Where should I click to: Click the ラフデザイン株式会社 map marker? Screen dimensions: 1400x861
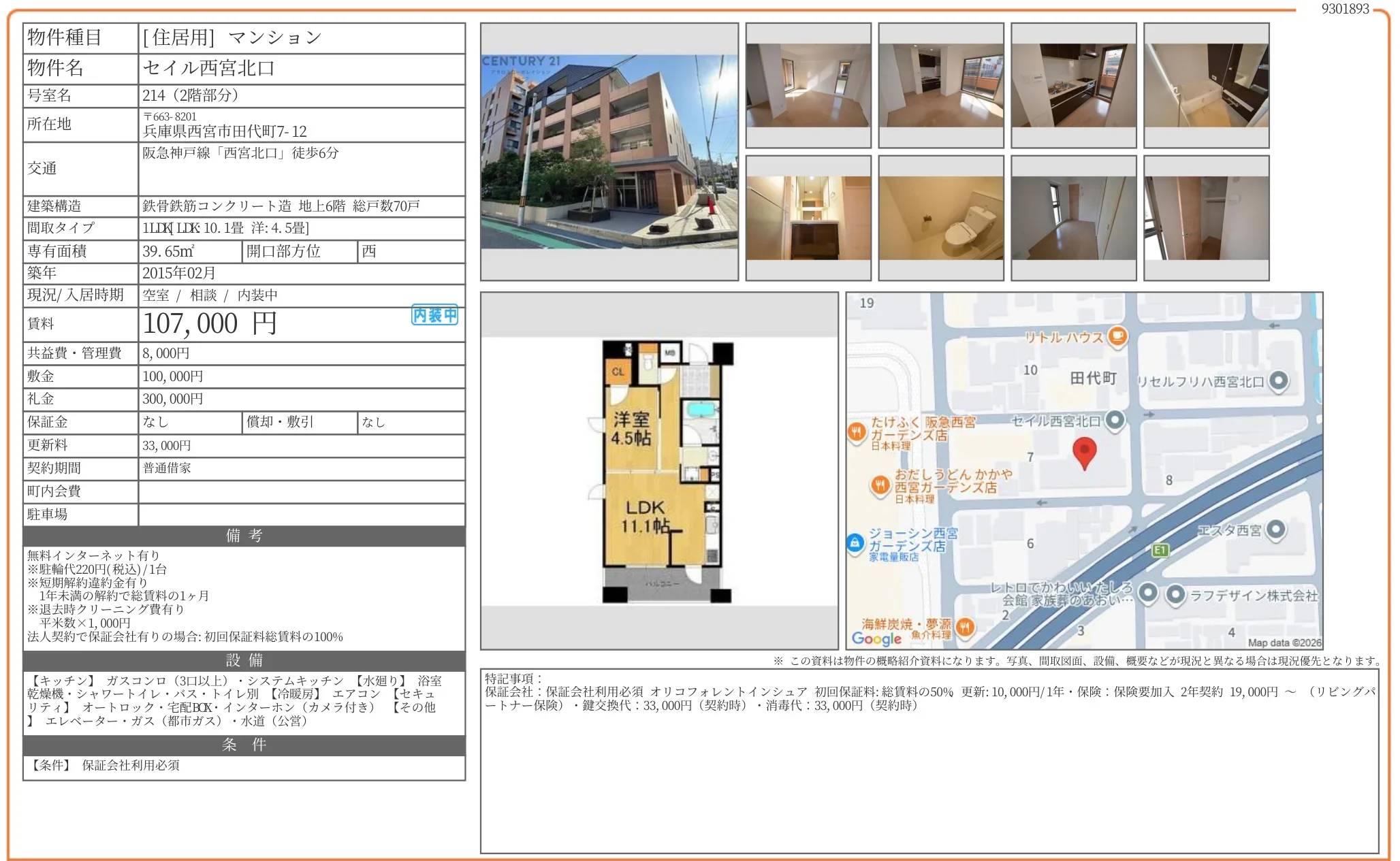coord(1175,594)
